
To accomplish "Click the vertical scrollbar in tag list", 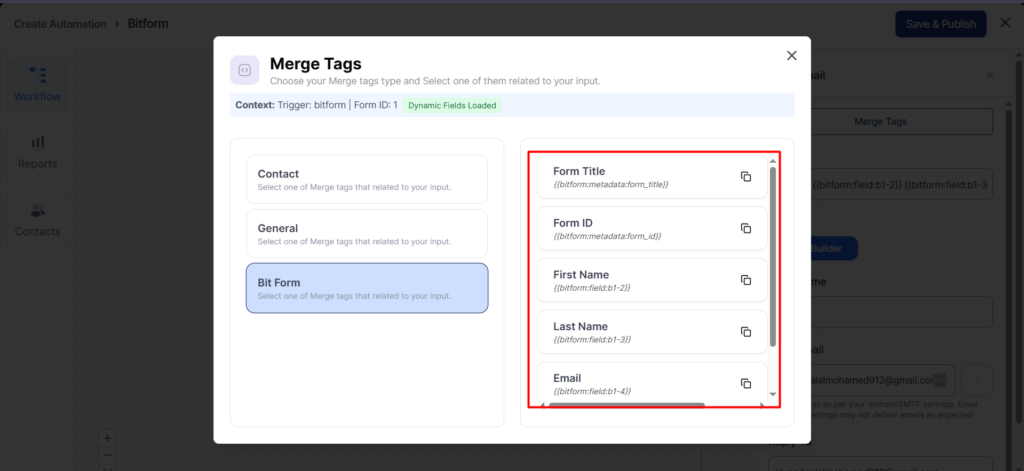I will click(x=772, y=257).
